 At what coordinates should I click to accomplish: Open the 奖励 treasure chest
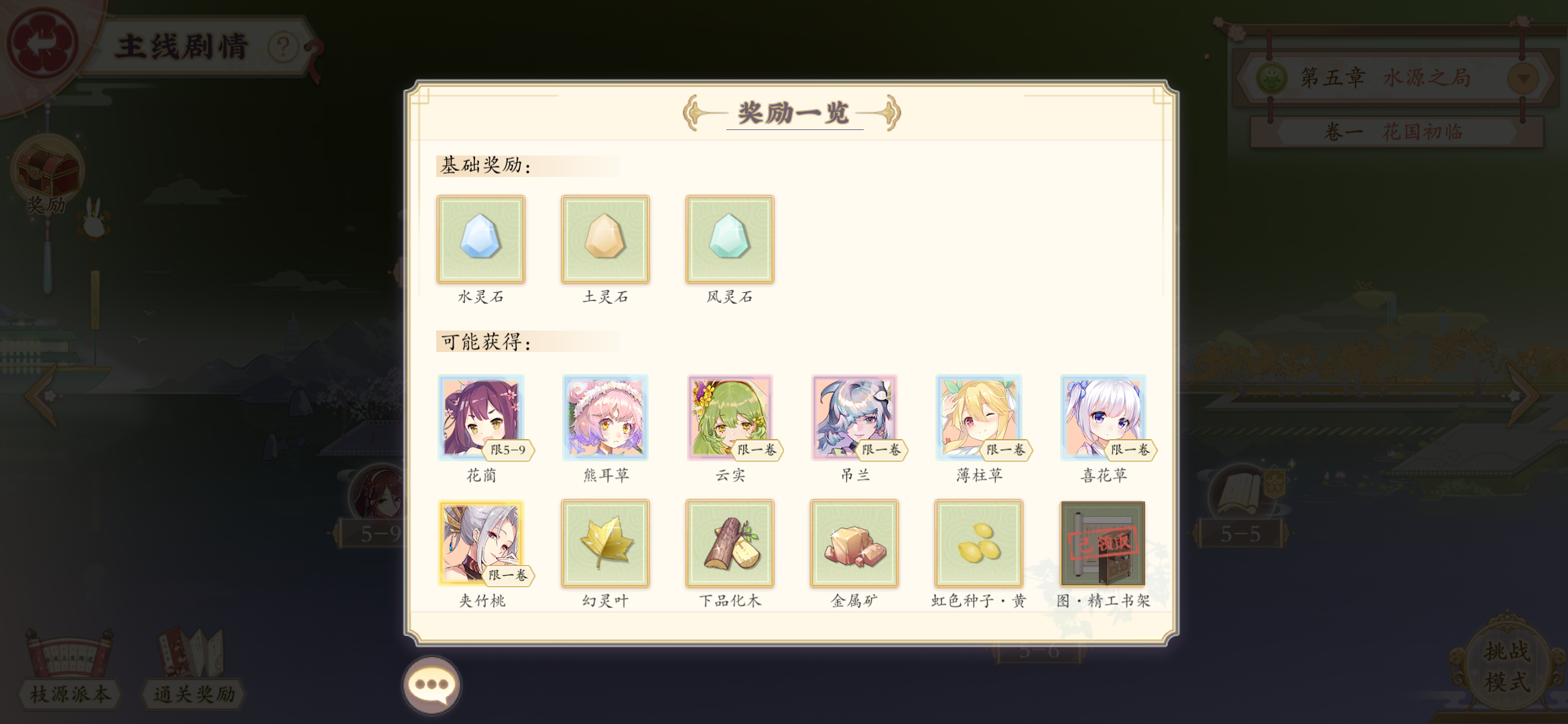click(47, 176)
